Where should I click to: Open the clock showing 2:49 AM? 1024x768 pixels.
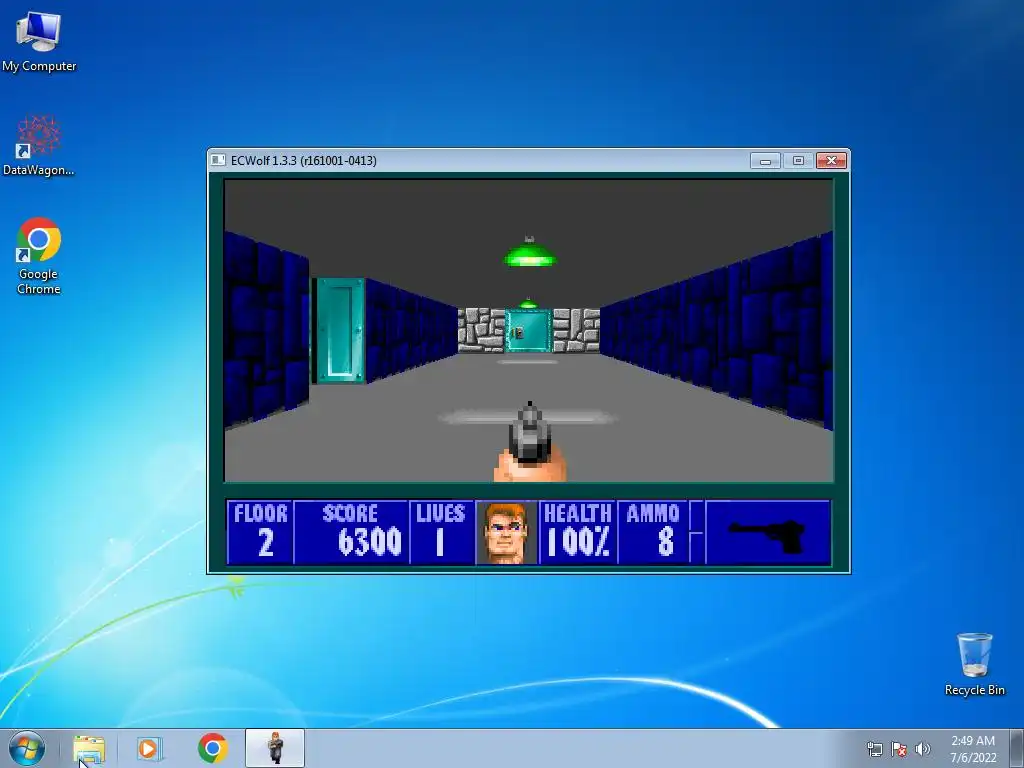973,749
